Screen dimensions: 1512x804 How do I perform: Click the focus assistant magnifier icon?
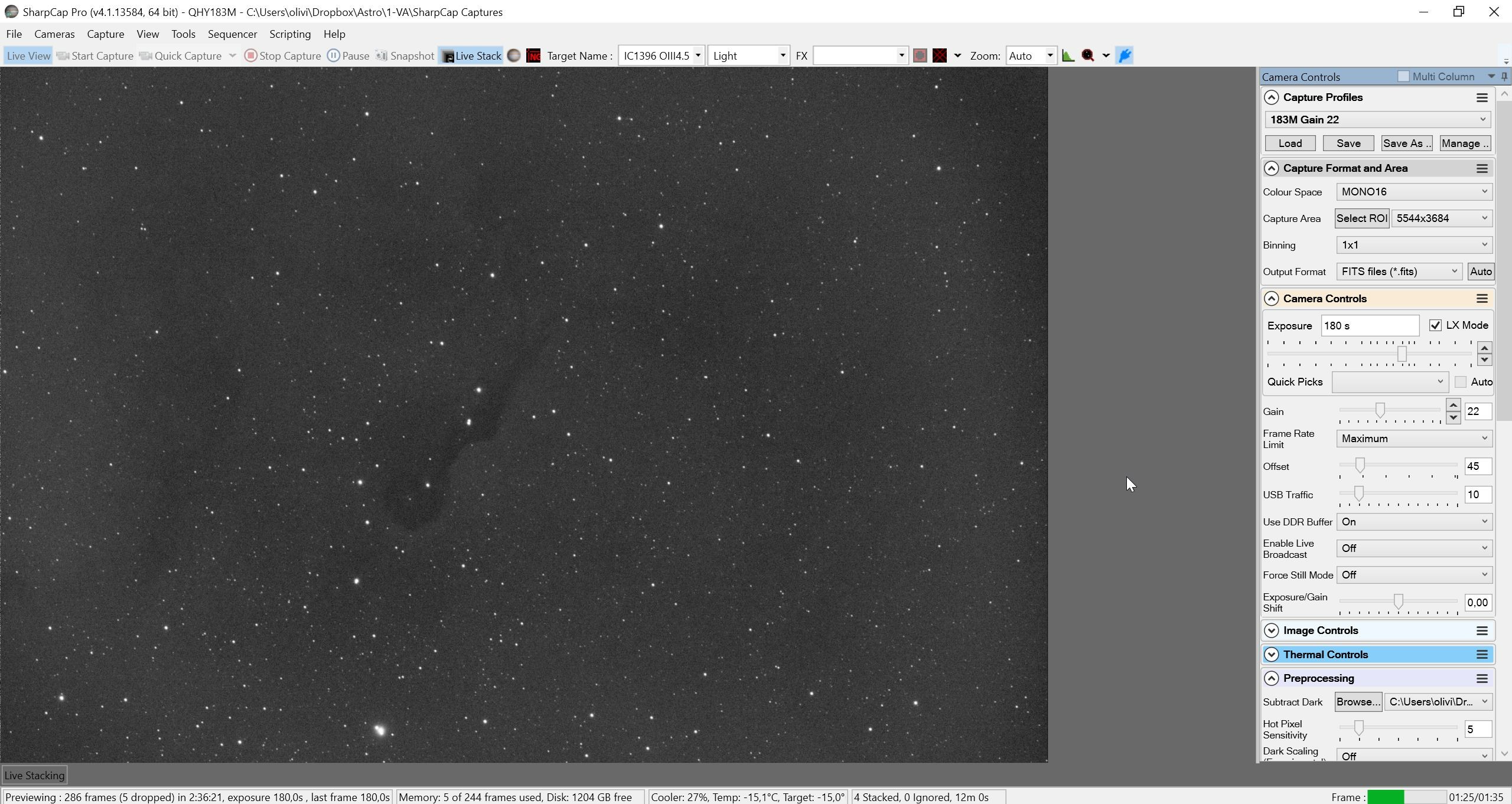(1088, 55)
